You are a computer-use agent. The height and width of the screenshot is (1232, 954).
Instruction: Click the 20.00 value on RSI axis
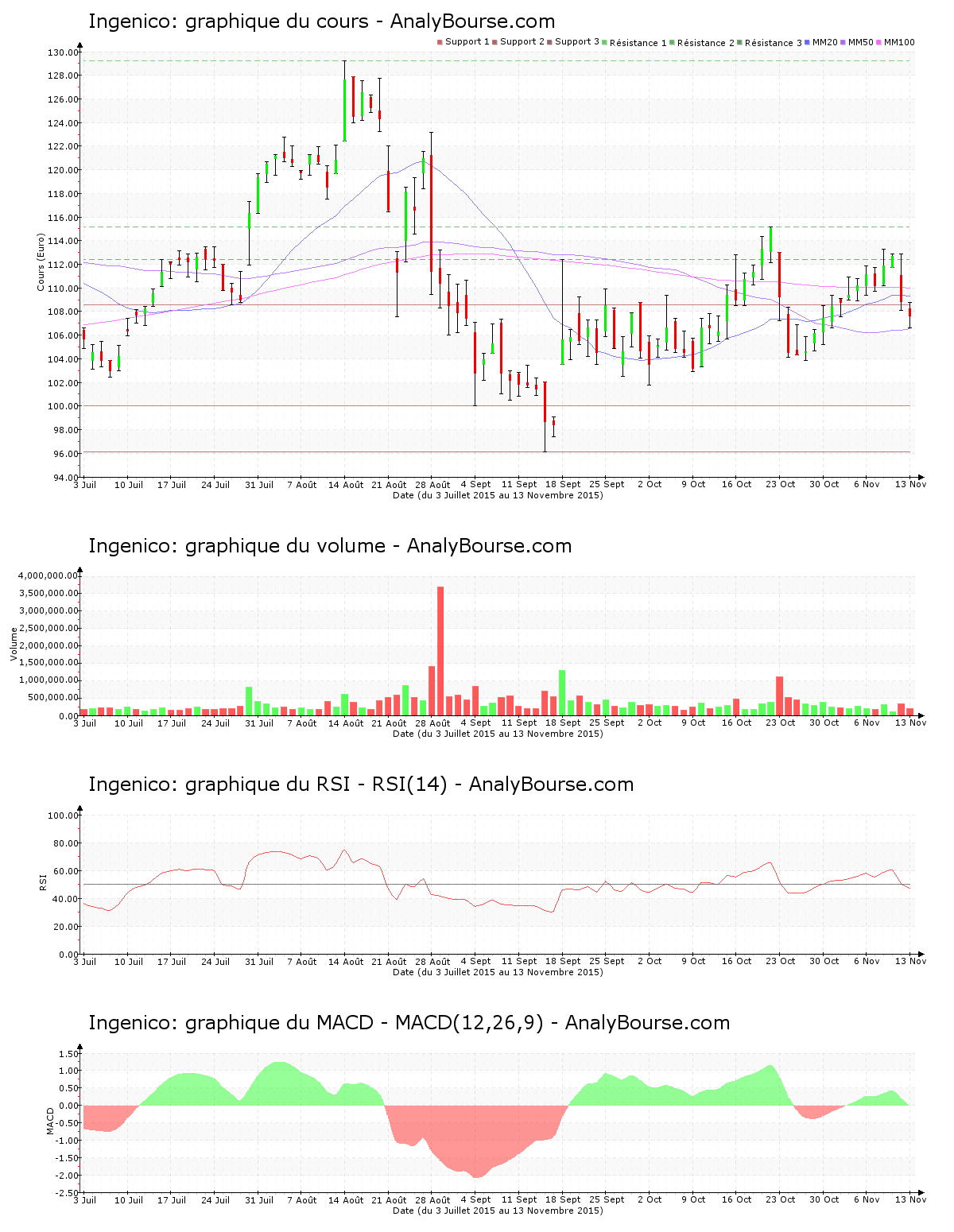coord(66,927)
